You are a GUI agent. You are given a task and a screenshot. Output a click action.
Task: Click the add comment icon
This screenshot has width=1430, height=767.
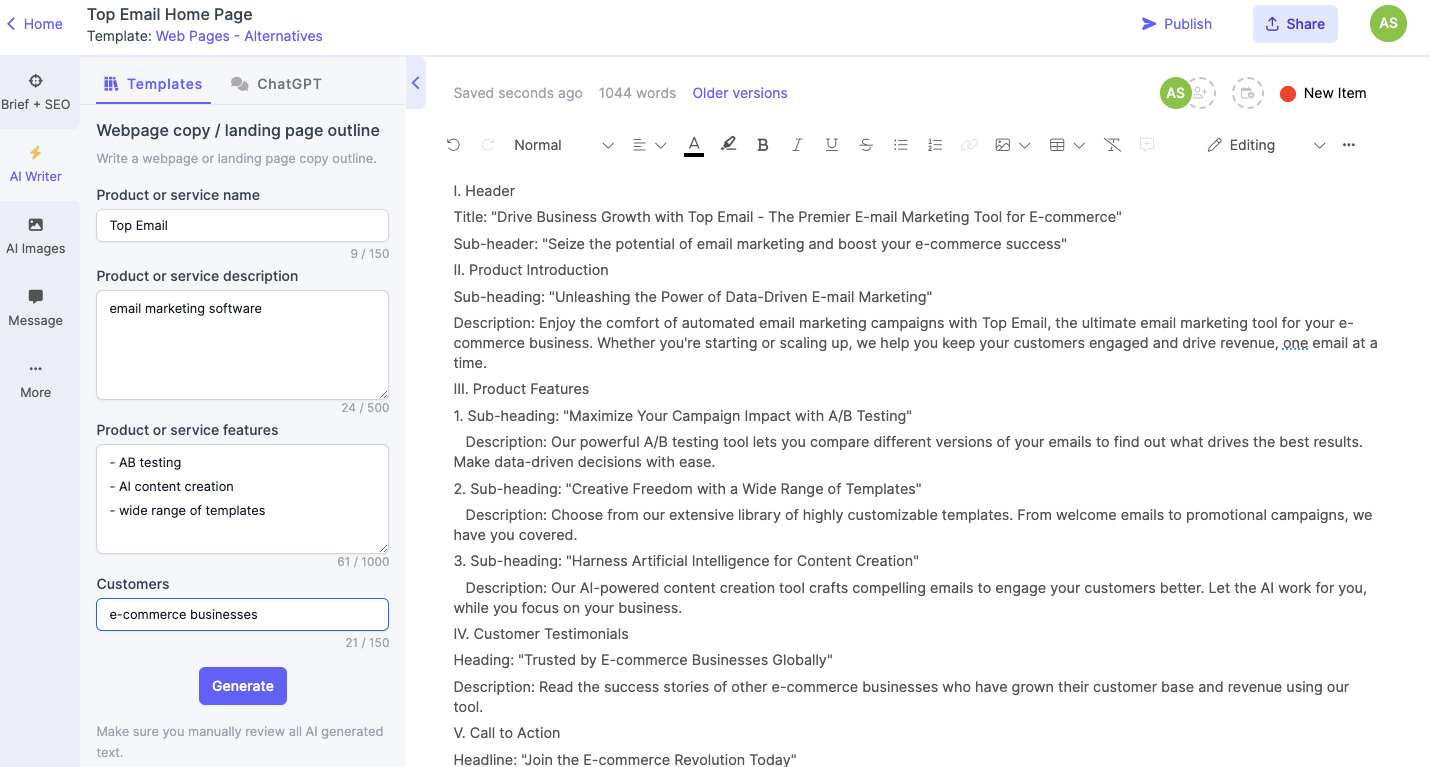pos(1147,145)
